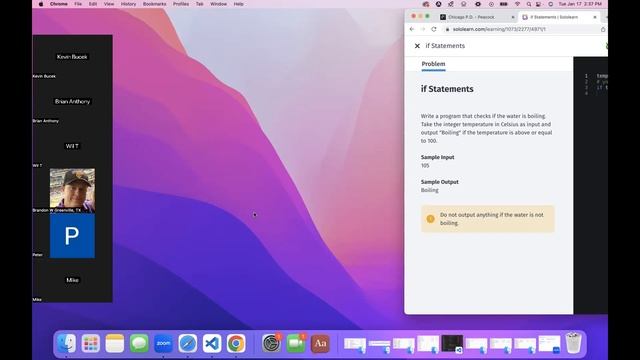Close the Chicago P.D. Peacock tab
The image size is (640, 360).
point(513,17)
